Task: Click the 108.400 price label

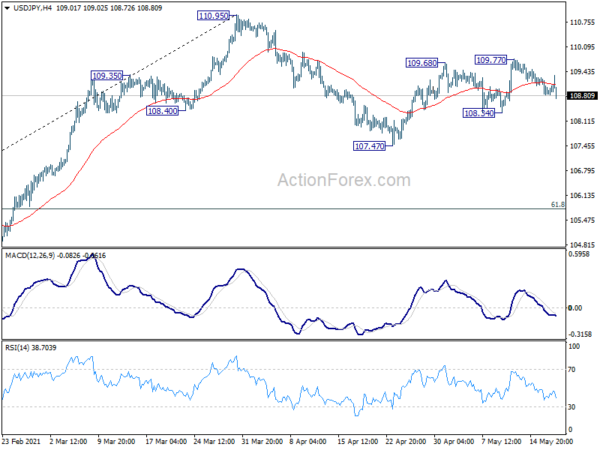Action: 163,111
